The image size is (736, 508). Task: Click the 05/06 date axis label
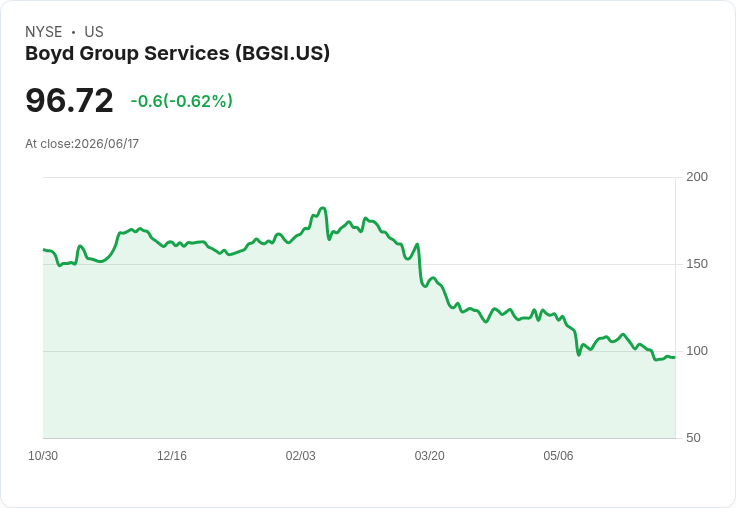(558, 456)
